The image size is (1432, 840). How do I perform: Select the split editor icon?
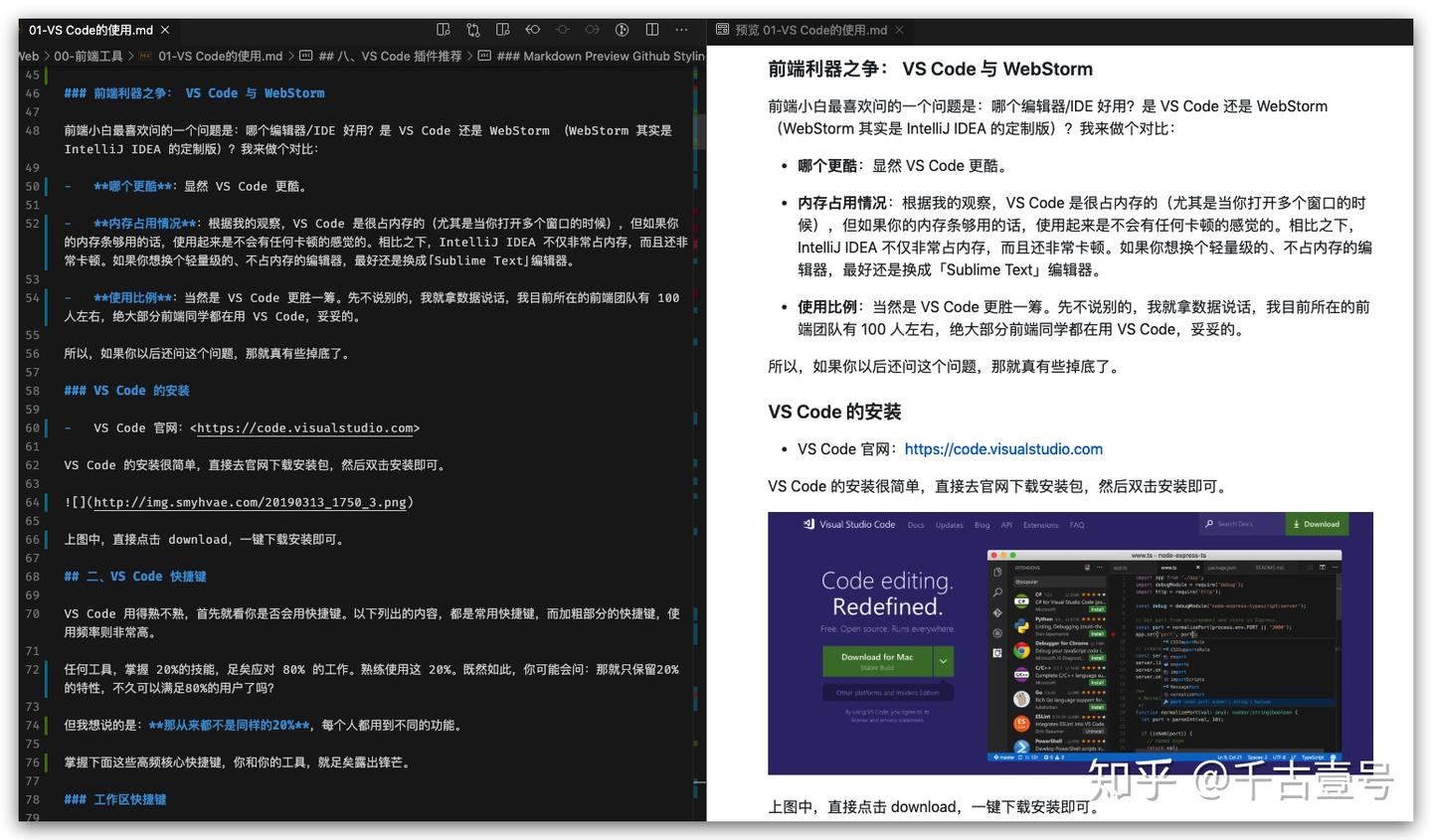click(651, 29)
